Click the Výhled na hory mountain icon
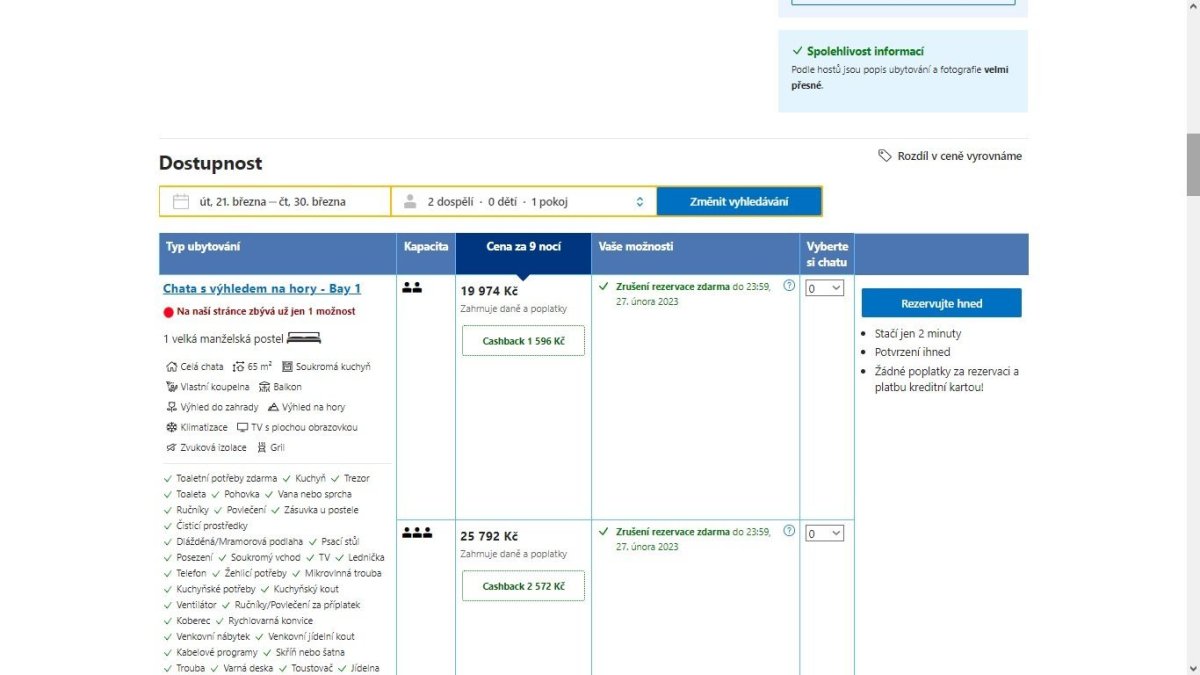1200x675 pixels. pyautogui.click(x=273, y=407)
